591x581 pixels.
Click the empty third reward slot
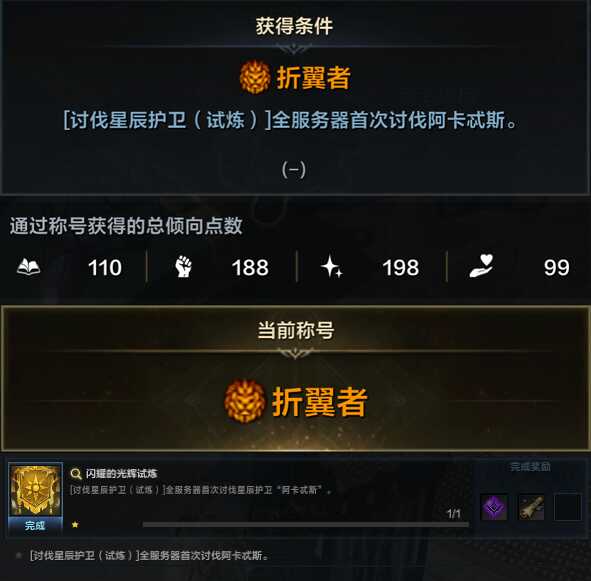pos(568,507)
